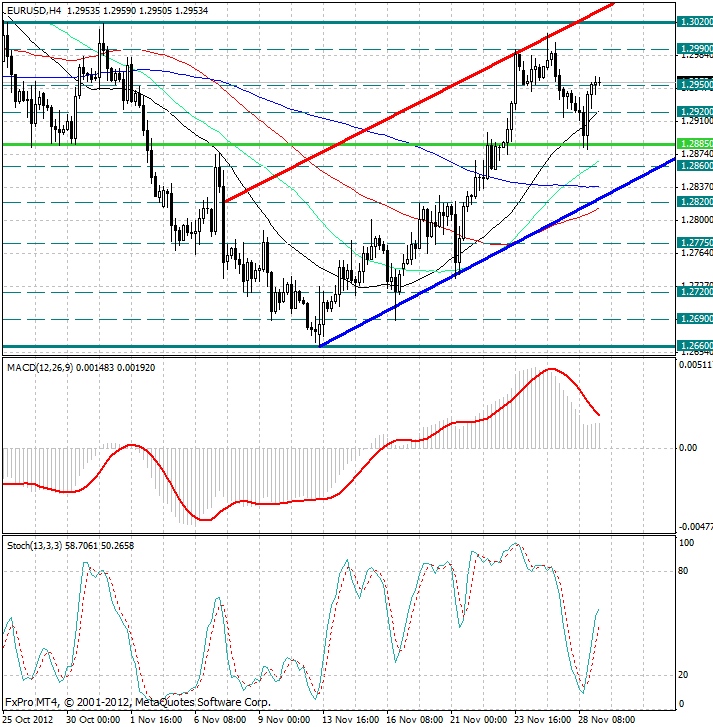
Task: Click the 23 Nov 16:00 date label
Action: (x=542, y=720)
